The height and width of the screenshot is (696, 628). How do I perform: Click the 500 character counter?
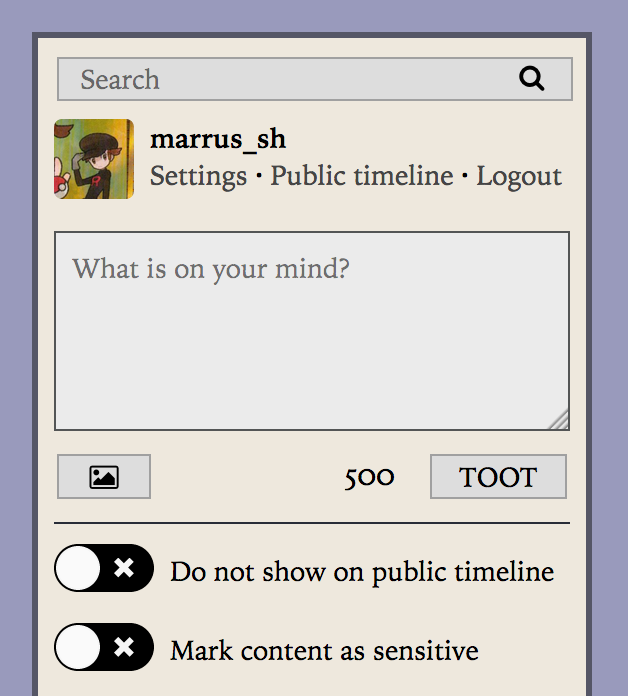coord(369,478)
